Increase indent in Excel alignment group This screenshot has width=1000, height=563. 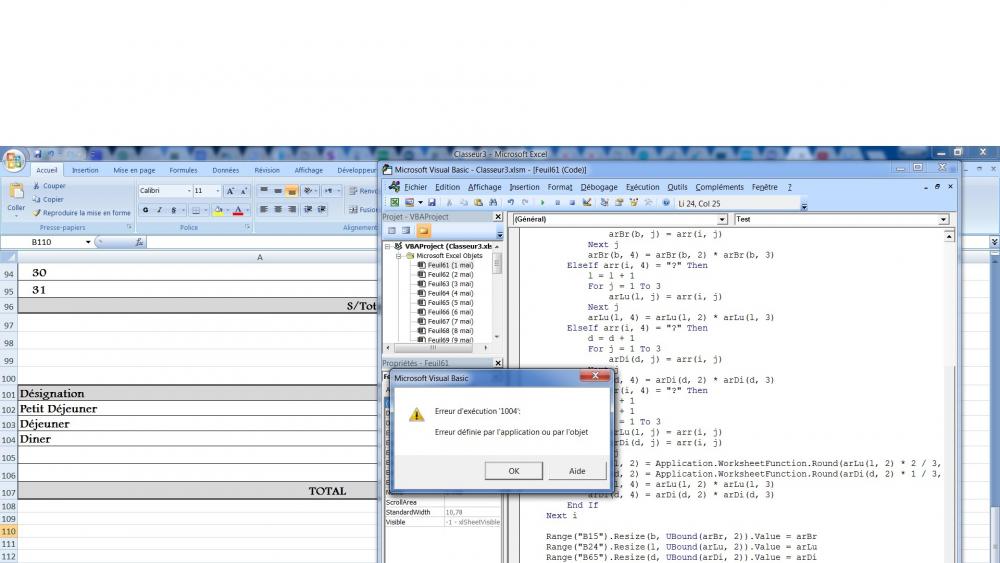(322, 209)
